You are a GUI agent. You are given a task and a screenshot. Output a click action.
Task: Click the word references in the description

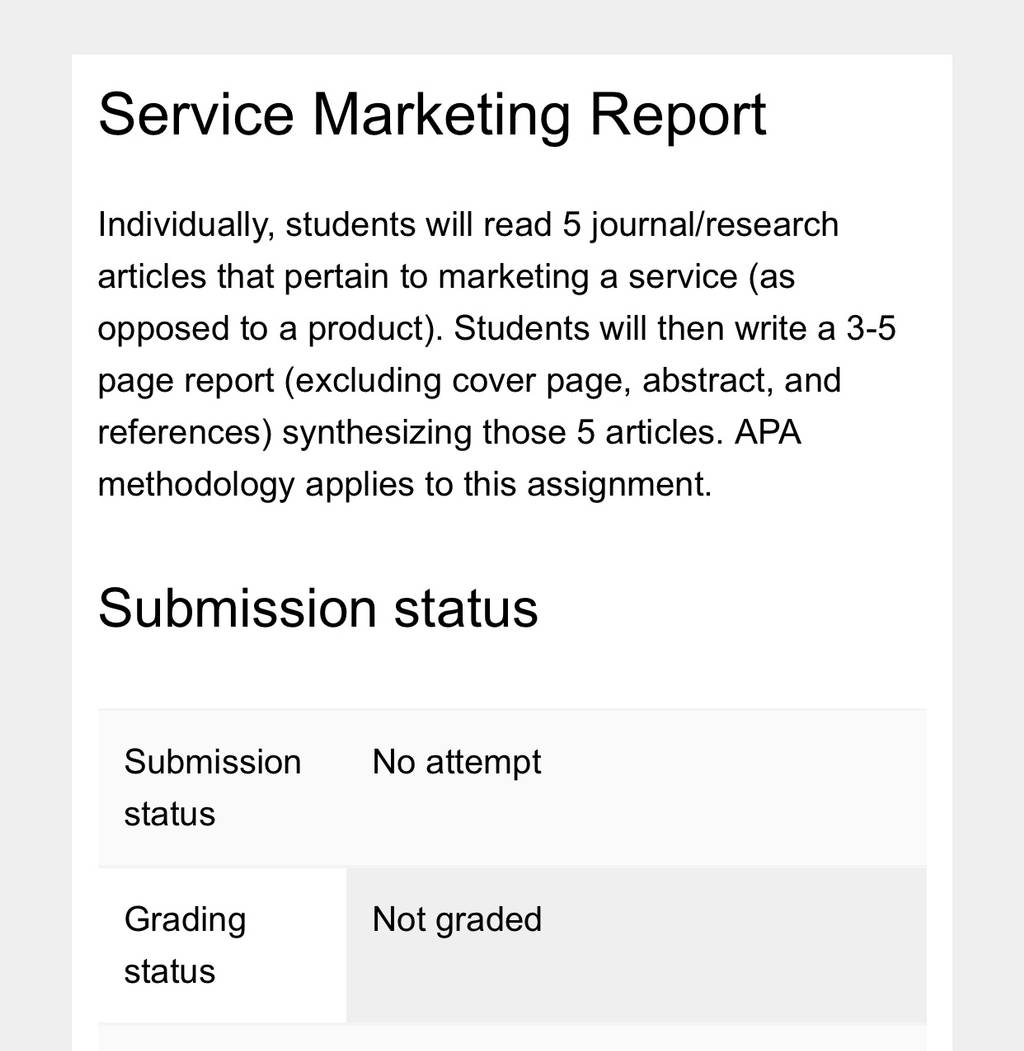(180, 432)
